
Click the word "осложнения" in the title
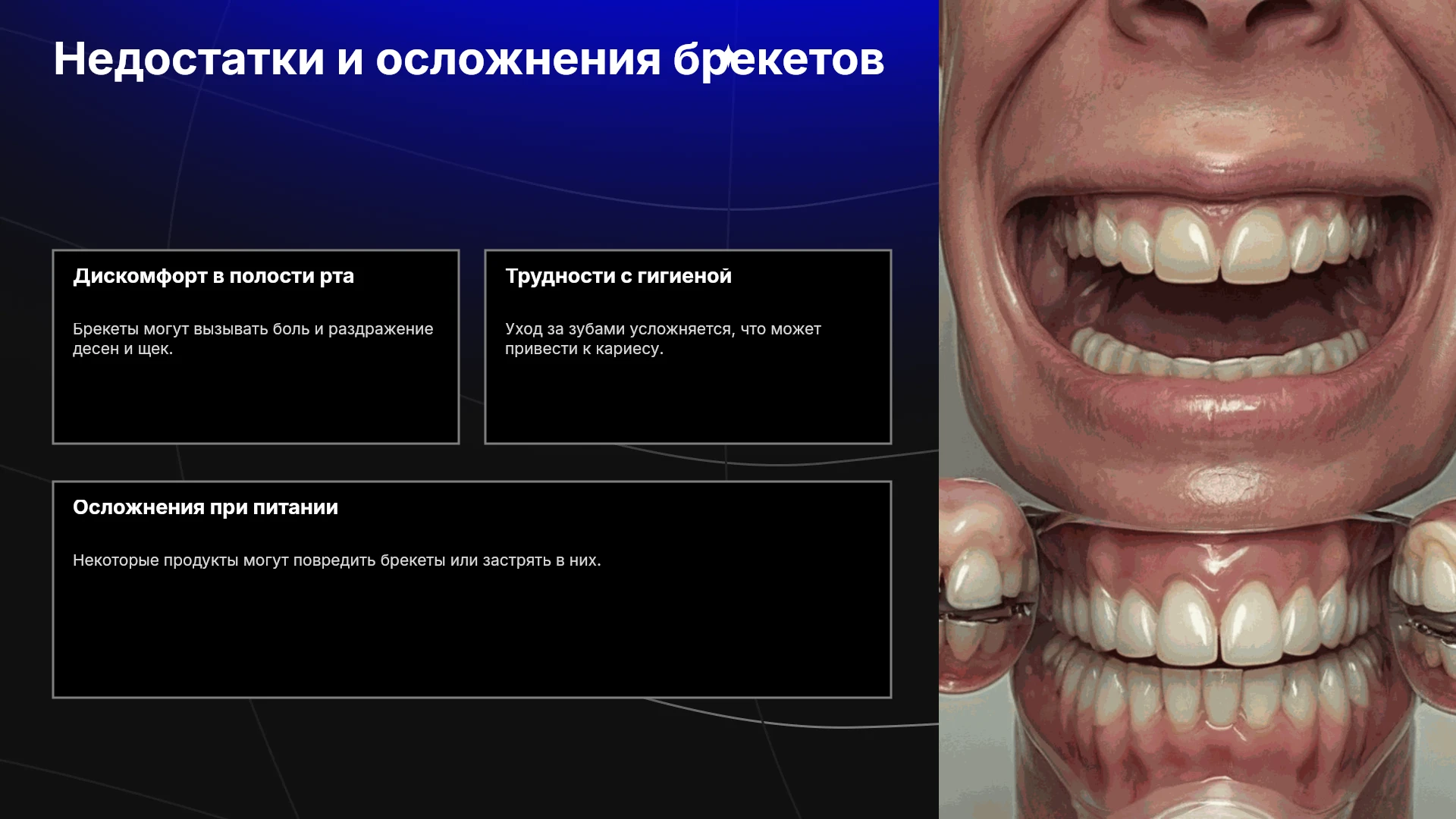coord(518,59)
